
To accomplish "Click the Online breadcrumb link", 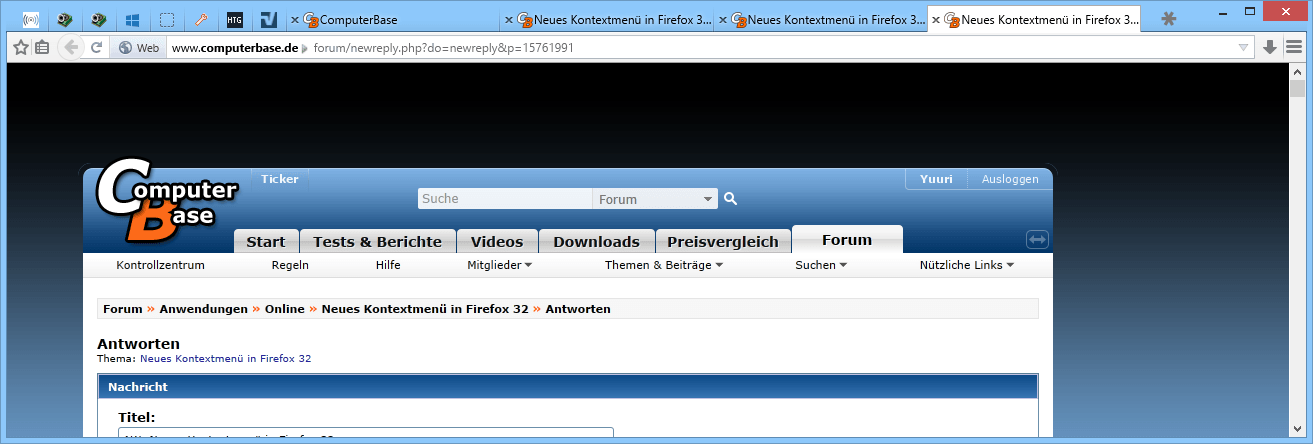I will coord(285,309).
